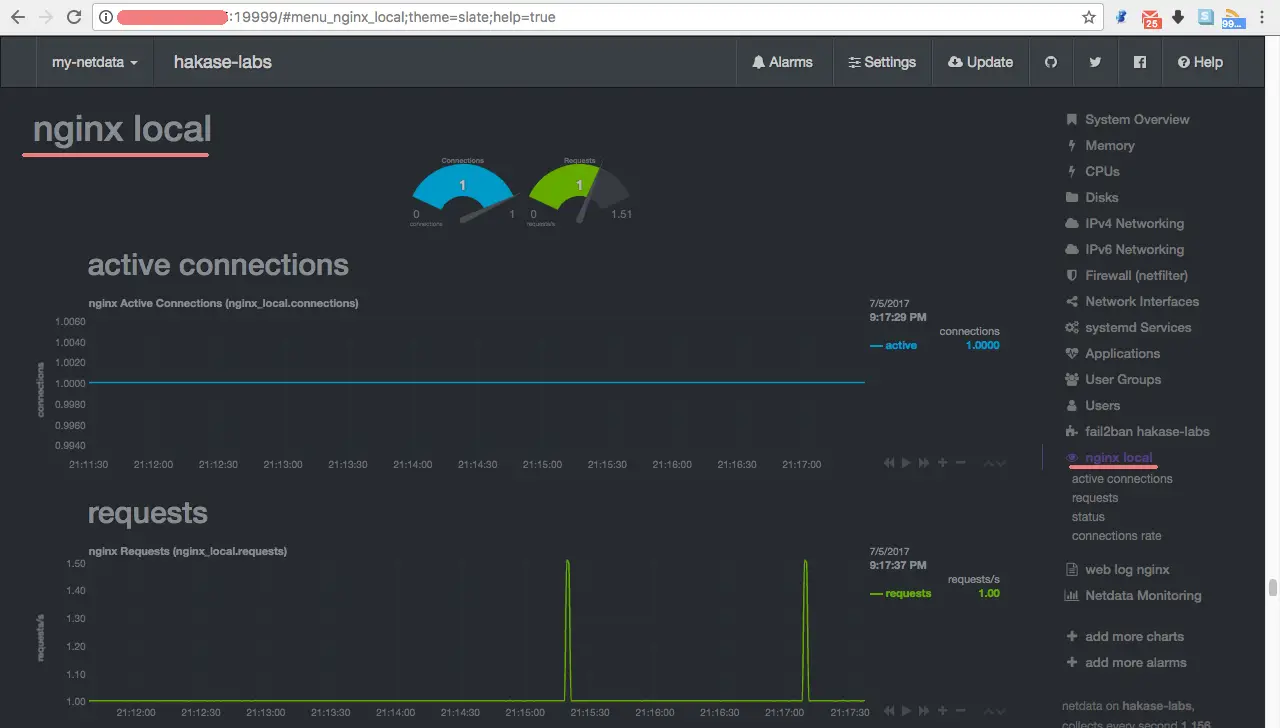Open the RSS feed extension icon
The width and height of the screenshot is (1280, 728).
point(1234,18)
